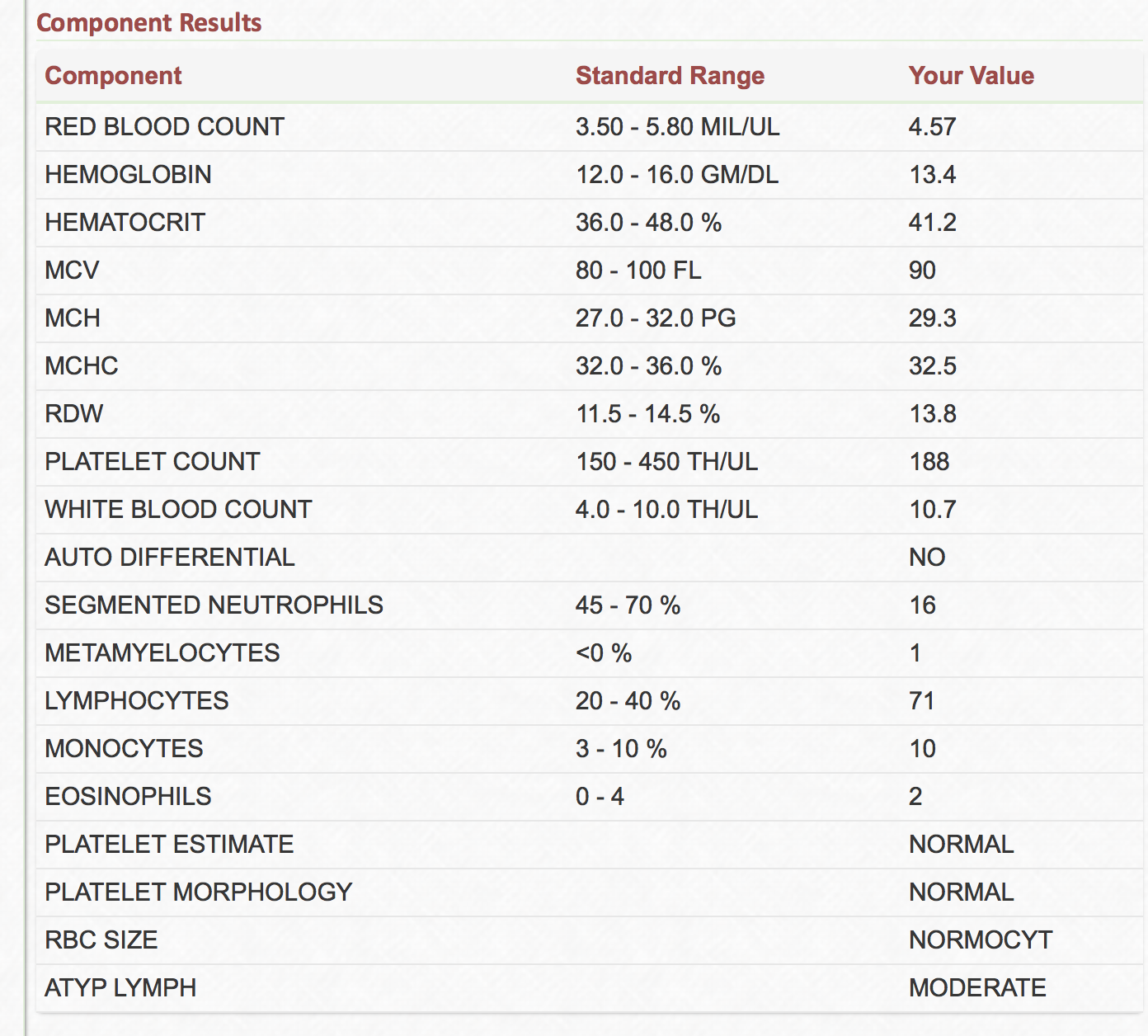Image resolution: width=1148 pixels, height=1036 pixels.
Task: Click the METAMYELOCYTES component name
Action: tap(162, 653)
